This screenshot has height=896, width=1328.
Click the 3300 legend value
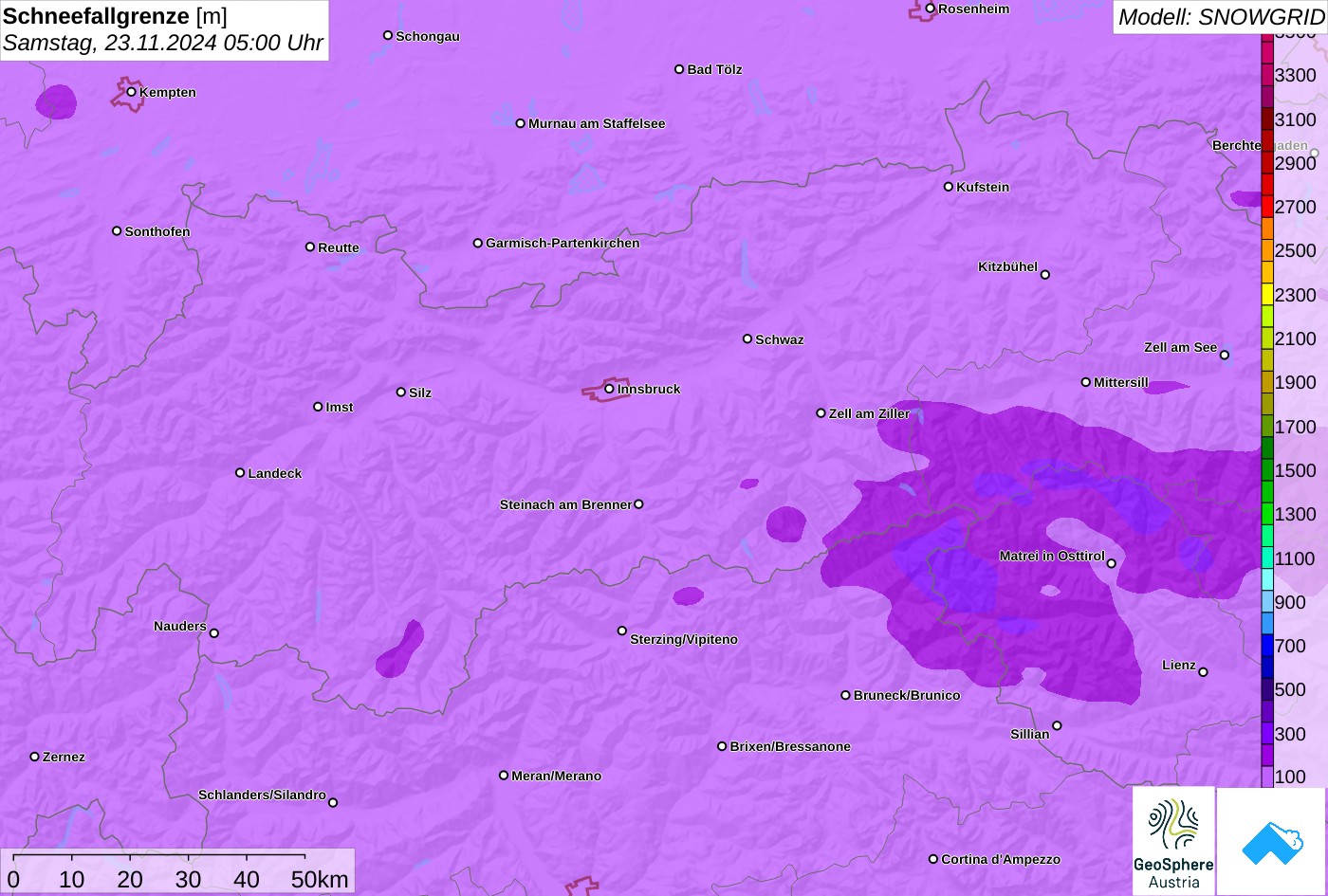[x=1296, y=75]
